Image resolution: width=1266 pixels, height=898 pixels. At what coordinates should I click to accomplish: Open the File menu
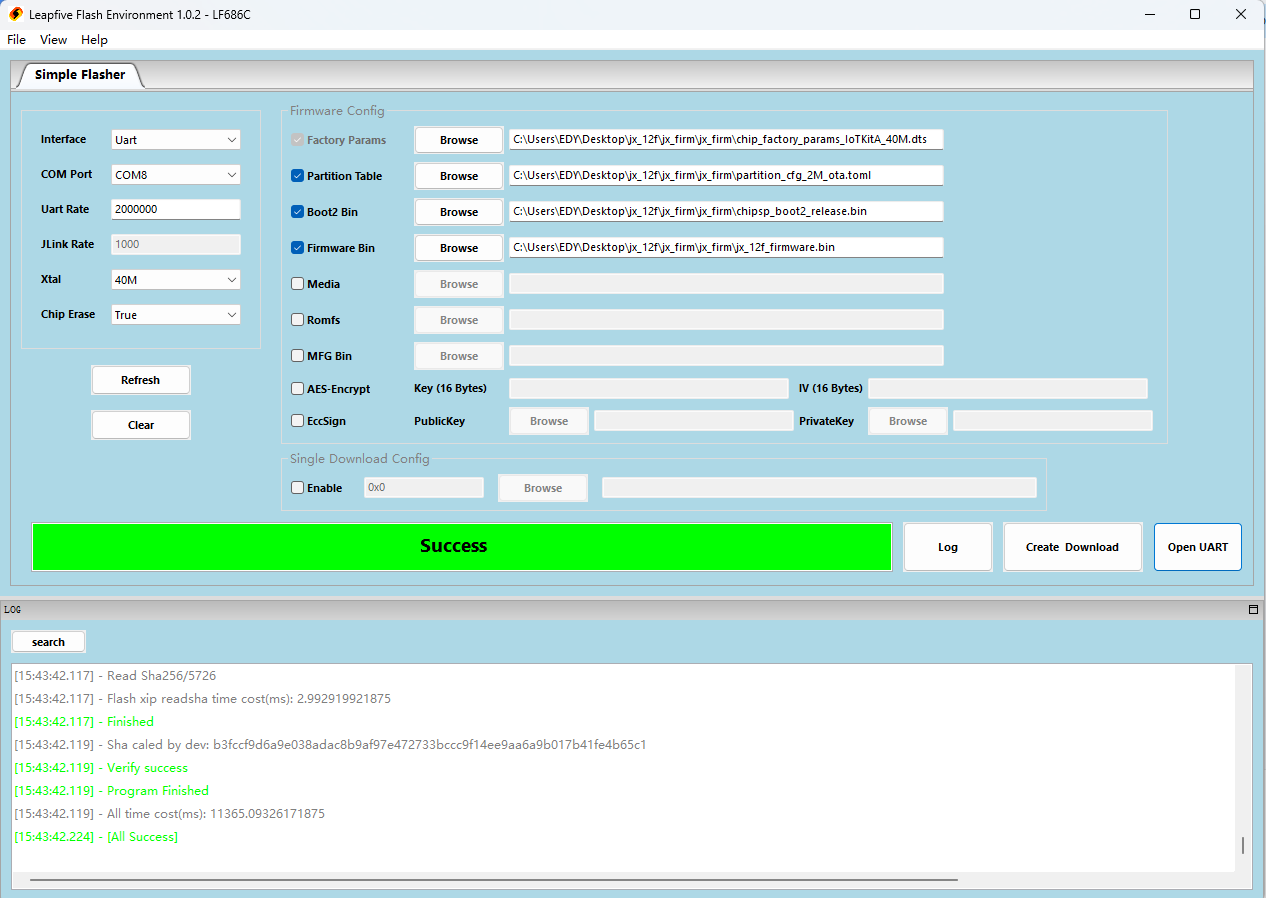(x=16, y=40)
